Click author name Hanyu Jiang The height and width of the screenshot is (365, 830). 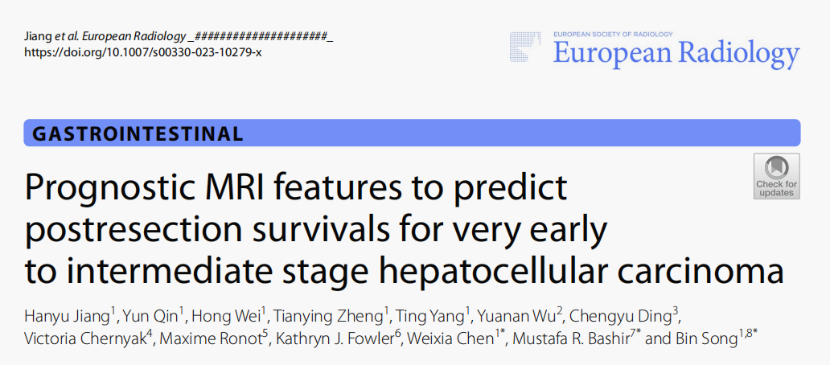click(x=67, y=316)
